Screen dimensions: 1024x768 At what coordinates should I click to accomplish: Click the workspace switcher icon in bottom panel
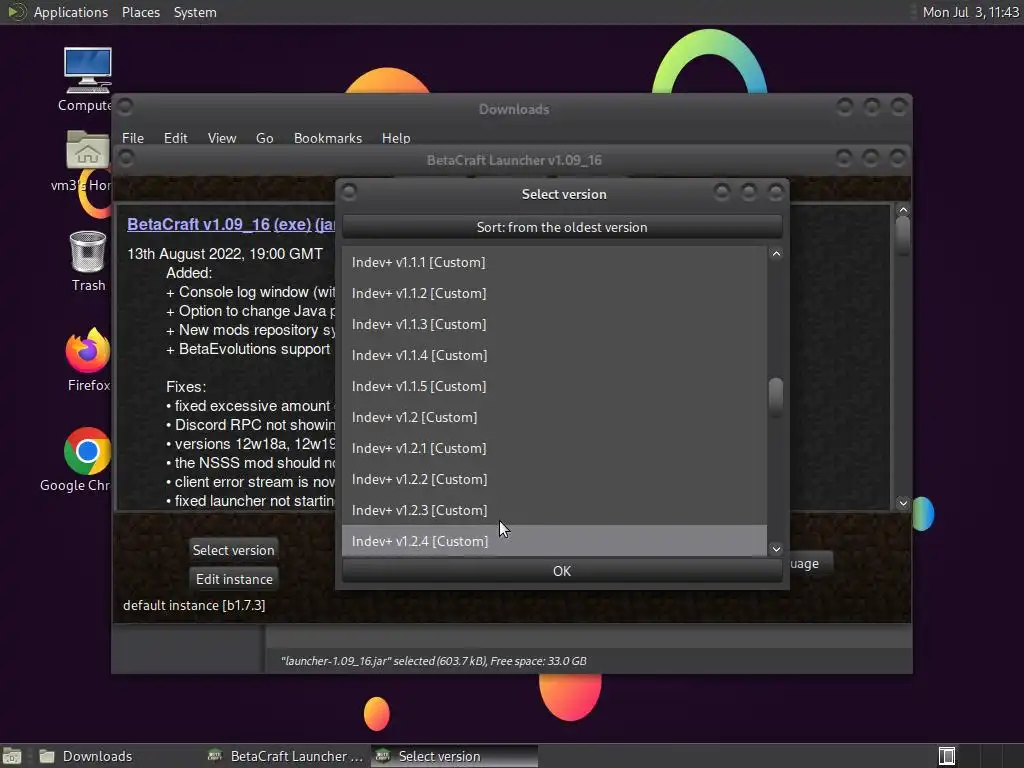pyautogui.click(x=947, y=756)
